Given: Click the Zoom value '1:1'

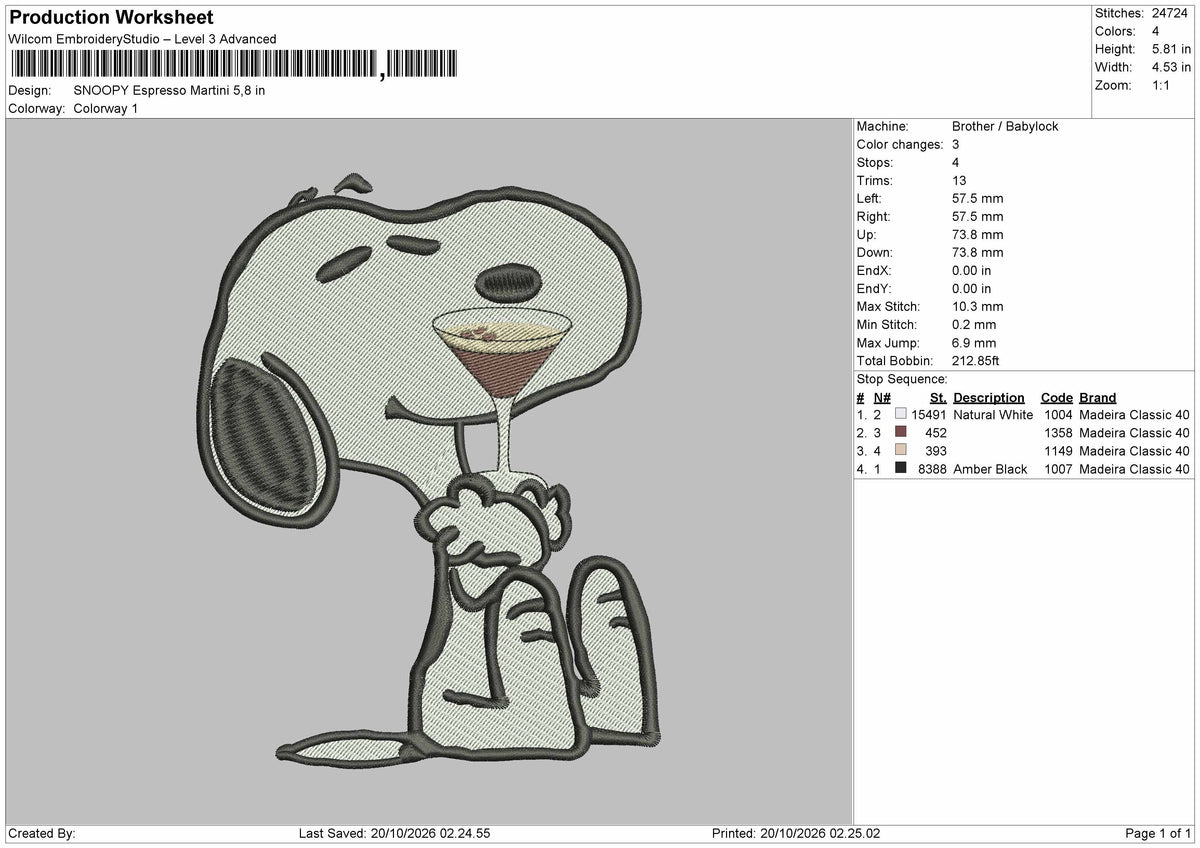Looking at the screenshot, I should [x=1163, y=85].
